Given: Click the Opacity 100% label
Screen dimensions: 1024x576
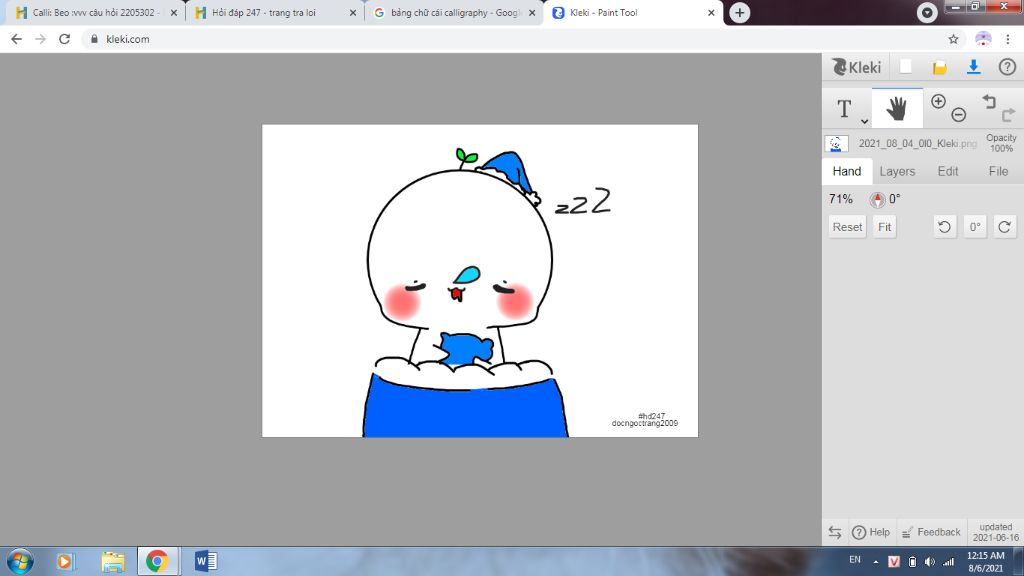Looking at the screenshot, I should pyautogui.click(x=1001, y=143).
